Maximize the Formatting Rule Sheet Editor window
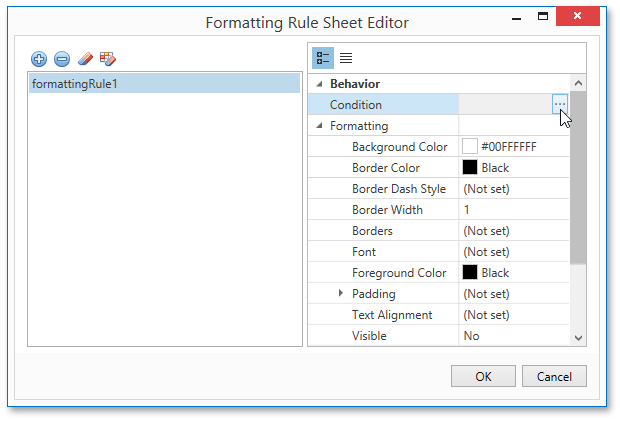The width and height of the screenshot is (620, 421). [x=543, y=16]
